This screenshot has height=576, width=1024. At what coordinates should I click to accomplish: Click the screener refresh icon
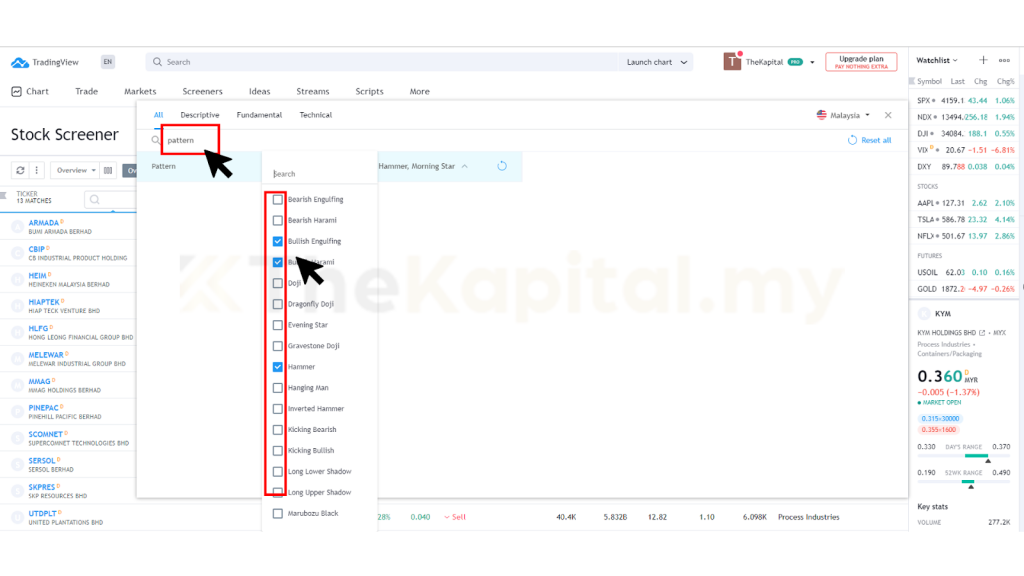tap(20, 170)
